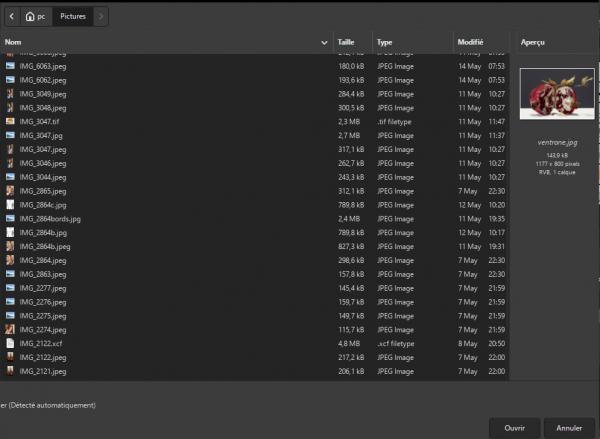Click the pomegranate preview thumbnail
The width and height of the screenshot is (600, 439).
point(557,94)
